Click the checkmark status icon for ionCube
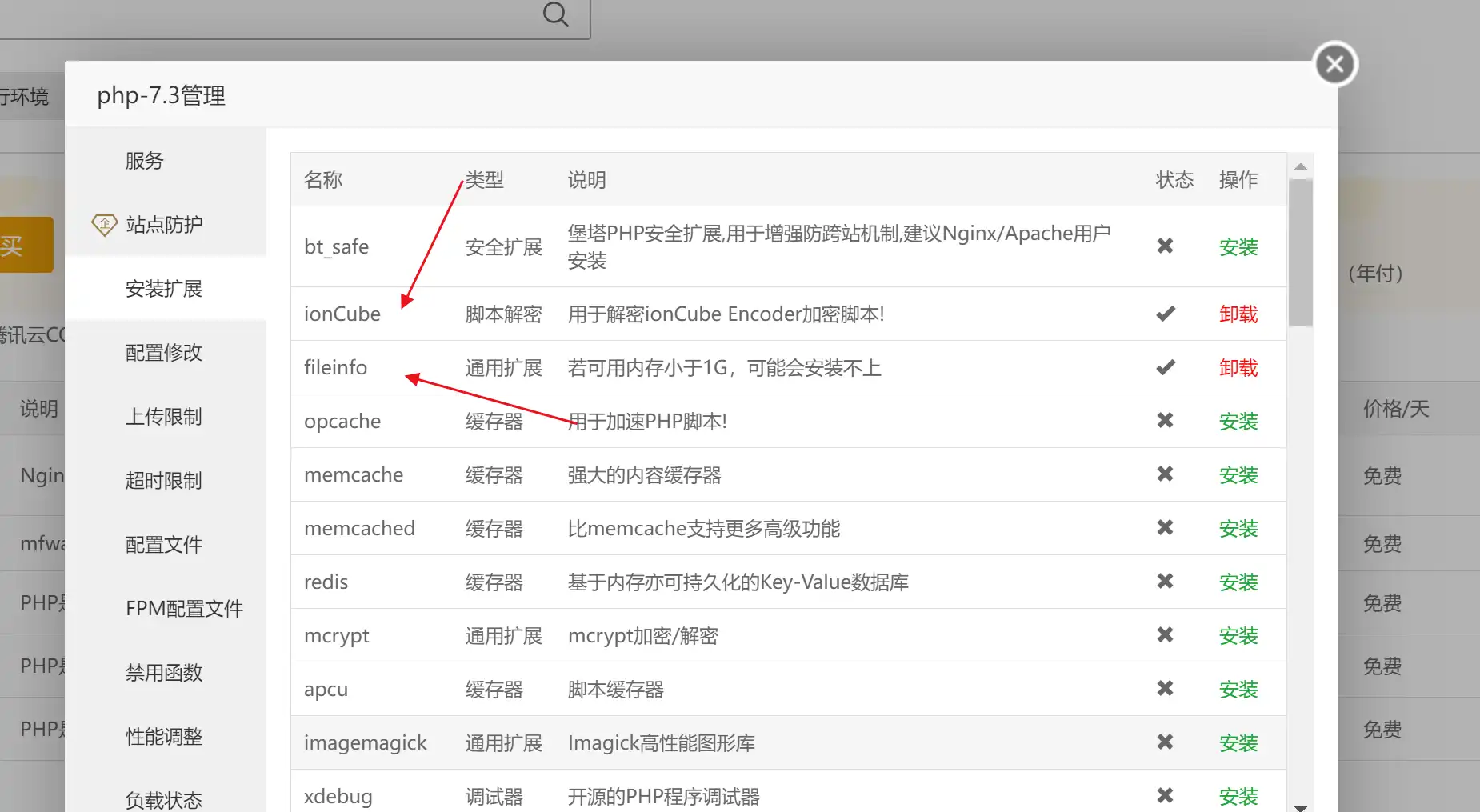The height and width of the screenshot is (812, 1480). [x=1166, y=314]
